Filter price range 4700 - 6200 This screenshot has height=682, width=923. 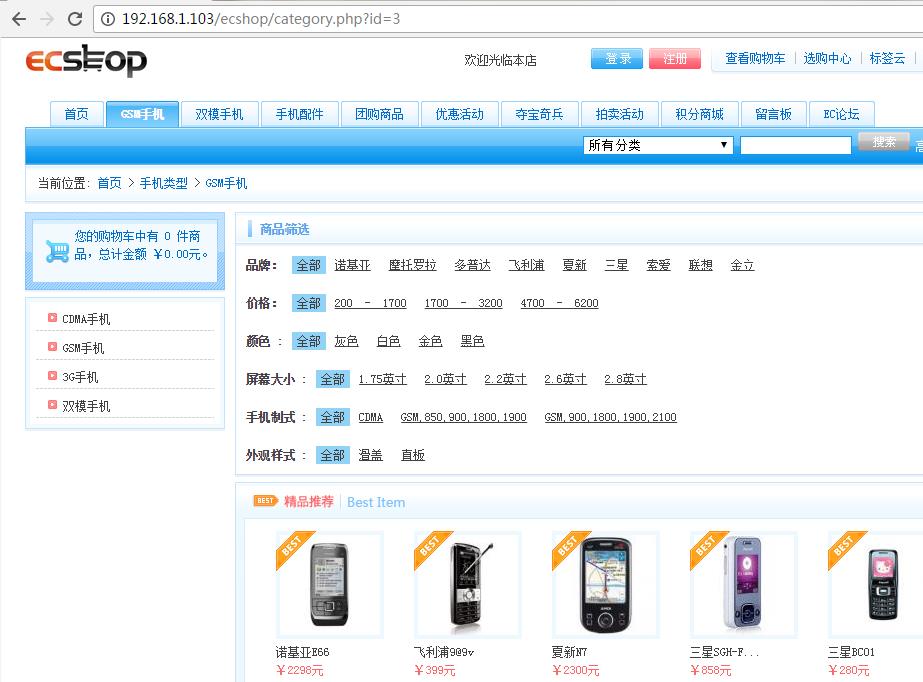pos(559,303)
